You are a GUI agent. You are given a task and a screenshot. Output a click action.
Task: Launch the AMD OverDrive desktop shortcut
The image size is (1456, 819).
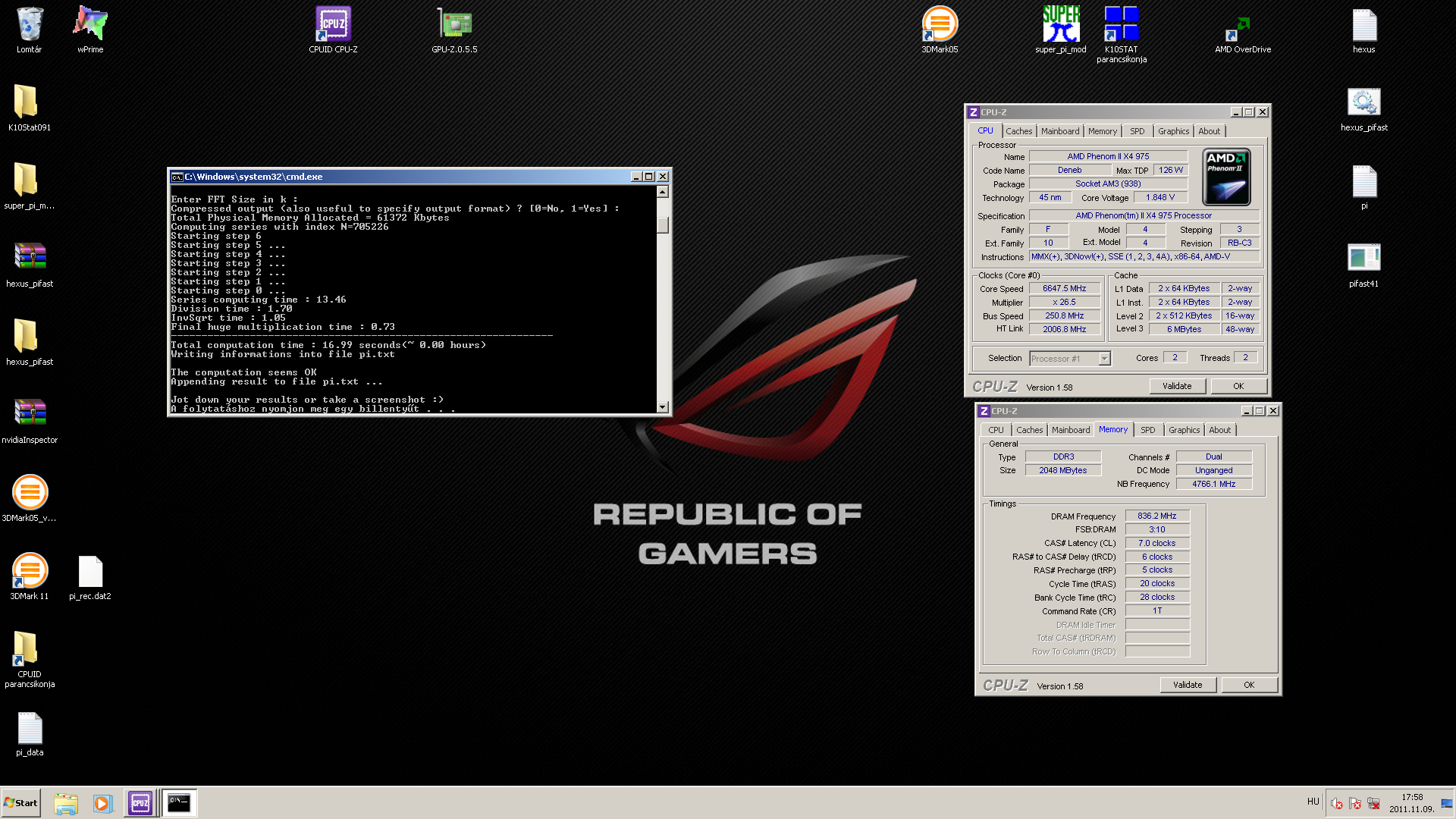tap(1243, 35)
